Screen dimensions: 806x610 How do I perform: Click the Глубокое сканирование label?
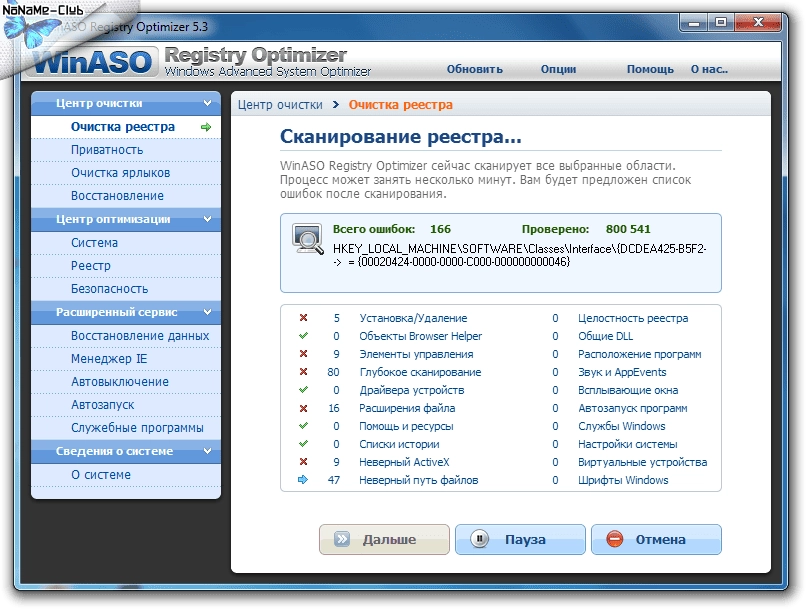pos(420,372)
